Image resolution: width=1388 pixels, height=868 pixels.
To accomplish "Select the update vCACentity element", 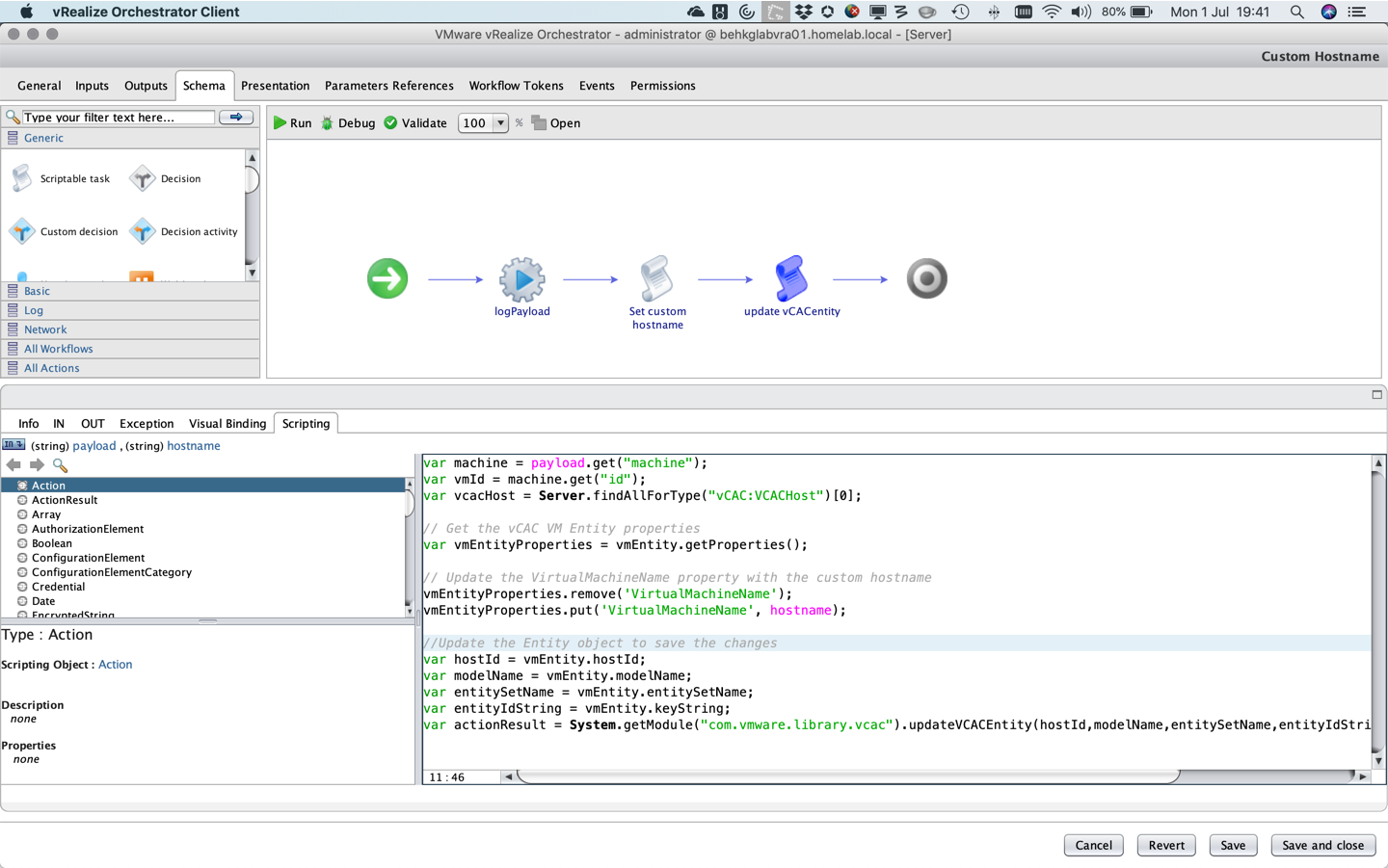I will click(x=791, y=279).
